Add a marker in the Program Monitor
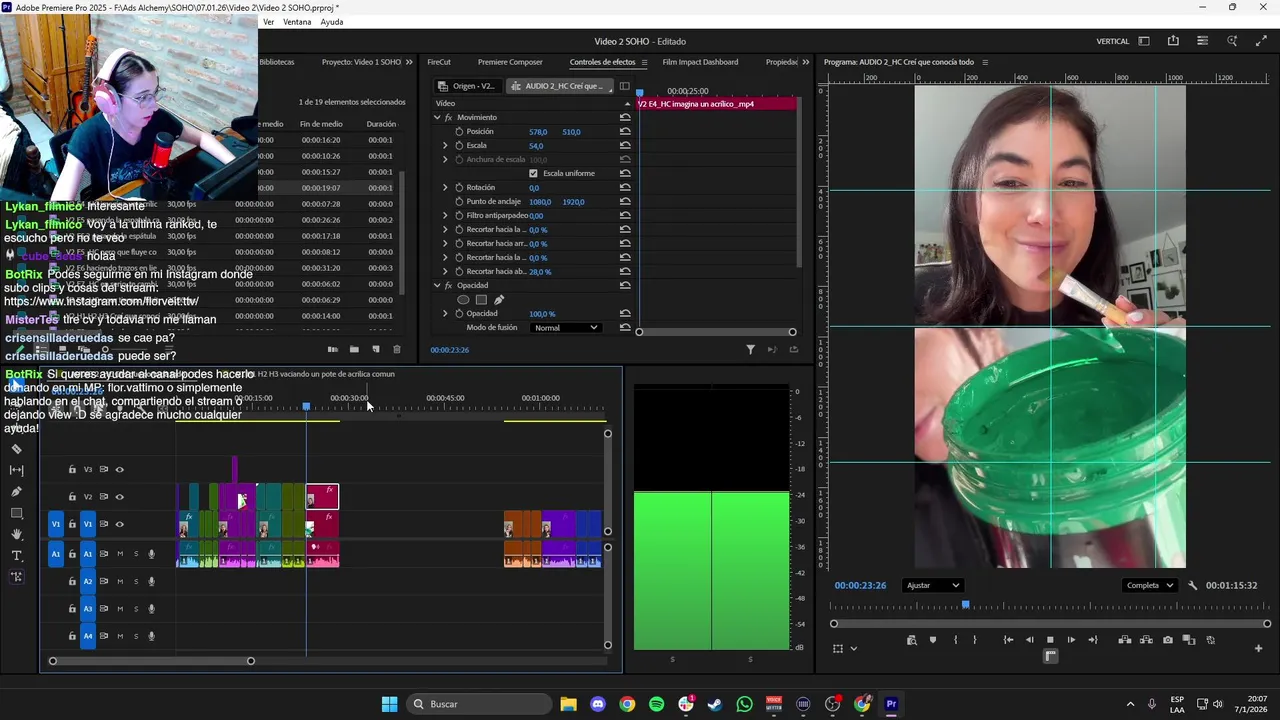Screen dimensions: 1280x720 pos(933,640)
